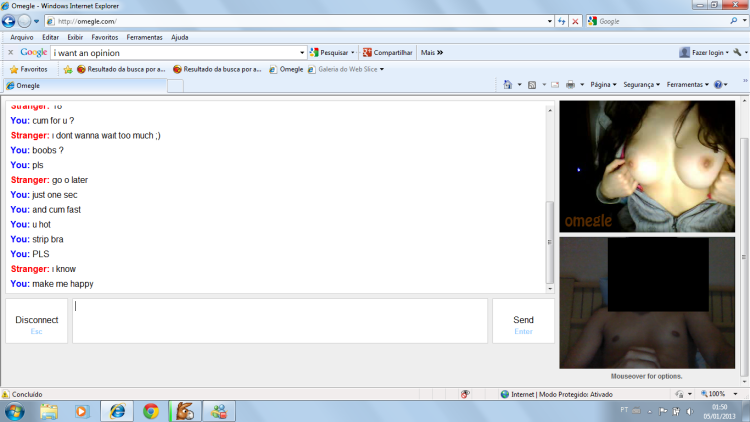750x422 pixels.
Task: Expand the Página dropdown menu
Action: (x=603, y=85)
